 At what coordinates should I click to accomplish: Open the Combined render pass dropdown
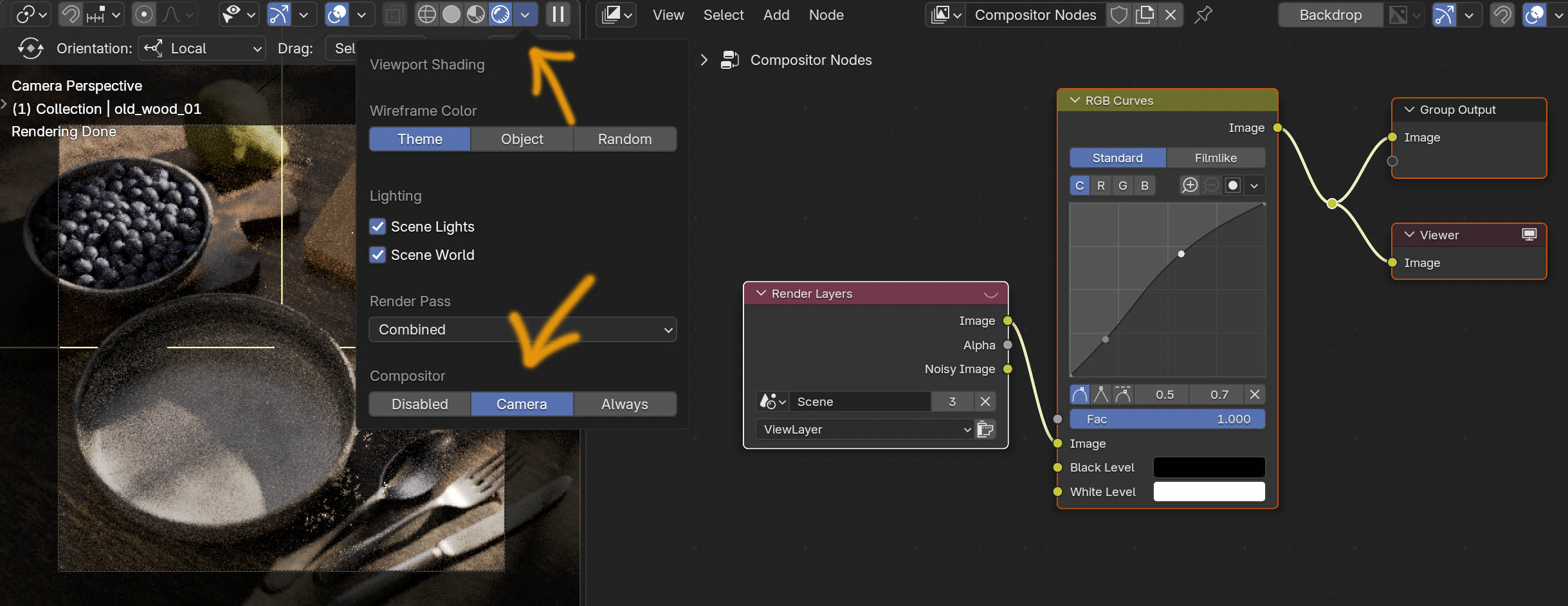[522, 329]
